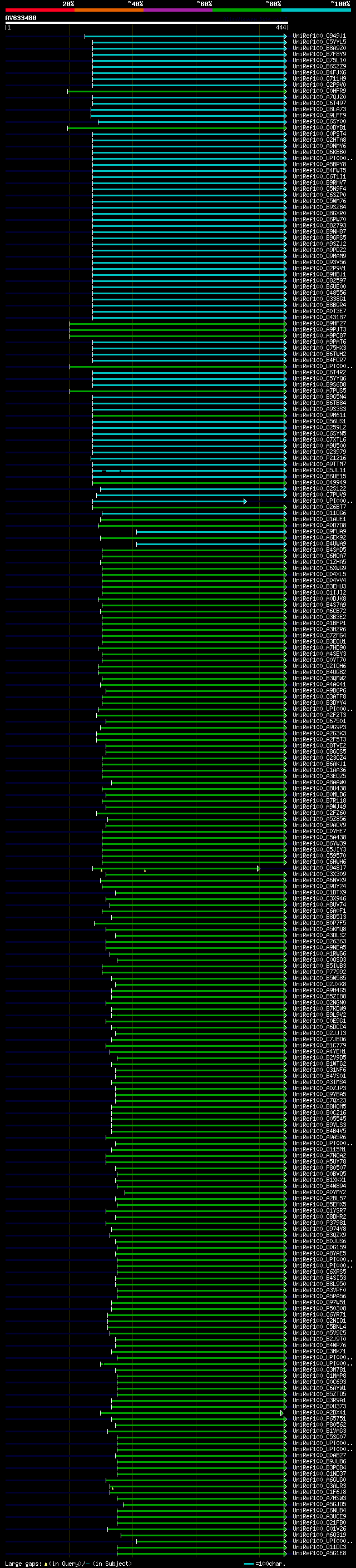Click hit label UniRef100_B4FJX6
Image resolution: width=356 pixels, height=1568 pixels.
(319, 72)
